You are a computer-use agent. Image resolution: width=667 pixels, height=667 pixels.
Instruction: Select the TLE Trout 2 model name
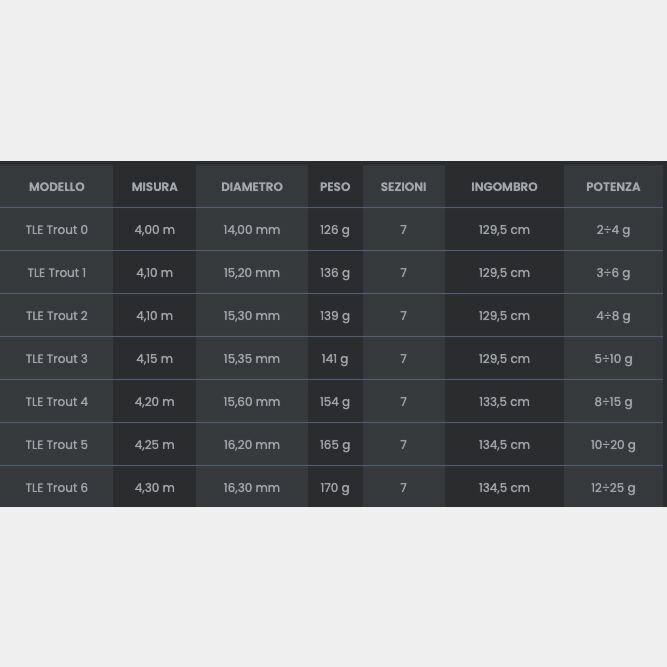pyautogui.click(x=57, y=316)
